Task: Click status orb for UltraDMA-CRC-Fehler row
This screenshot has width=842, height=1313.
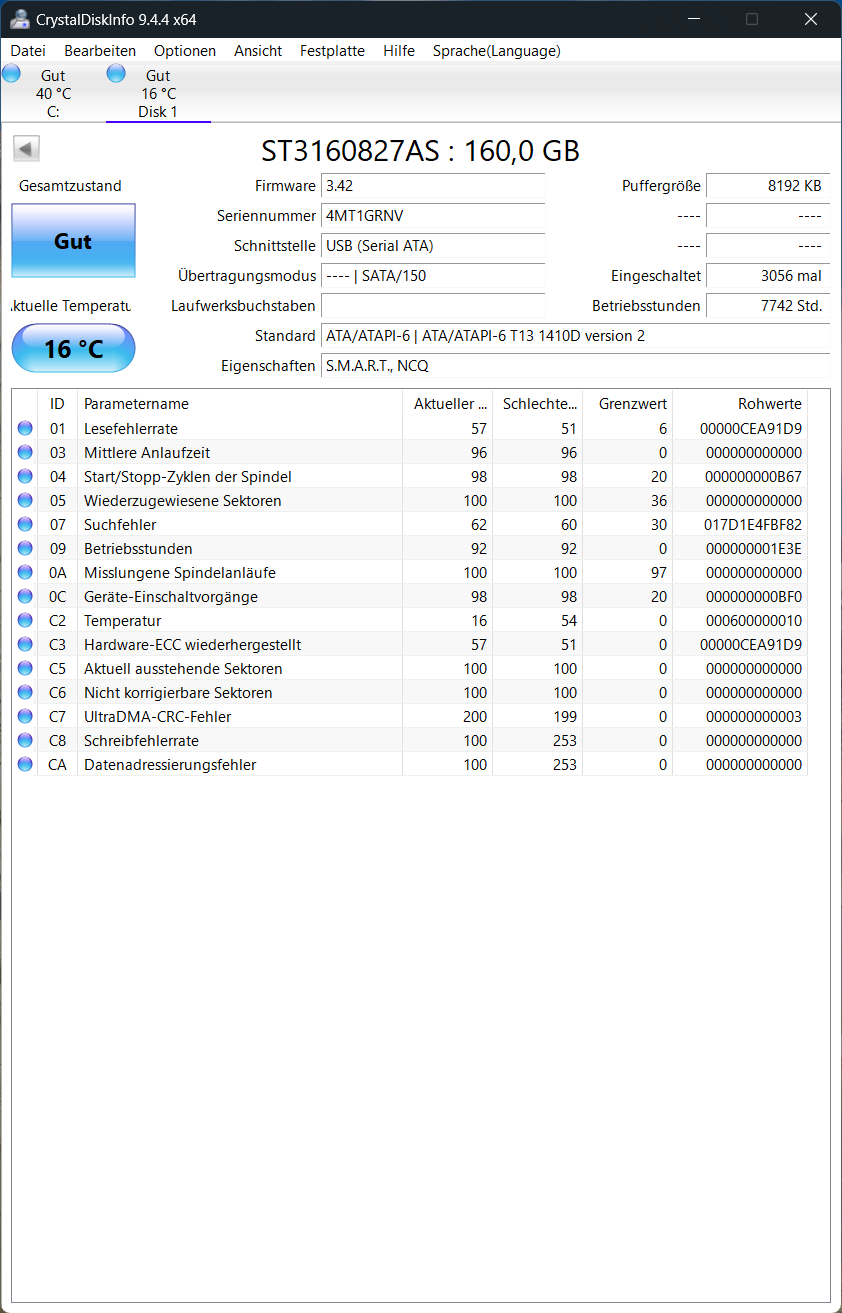Action: tap(25, 717)
